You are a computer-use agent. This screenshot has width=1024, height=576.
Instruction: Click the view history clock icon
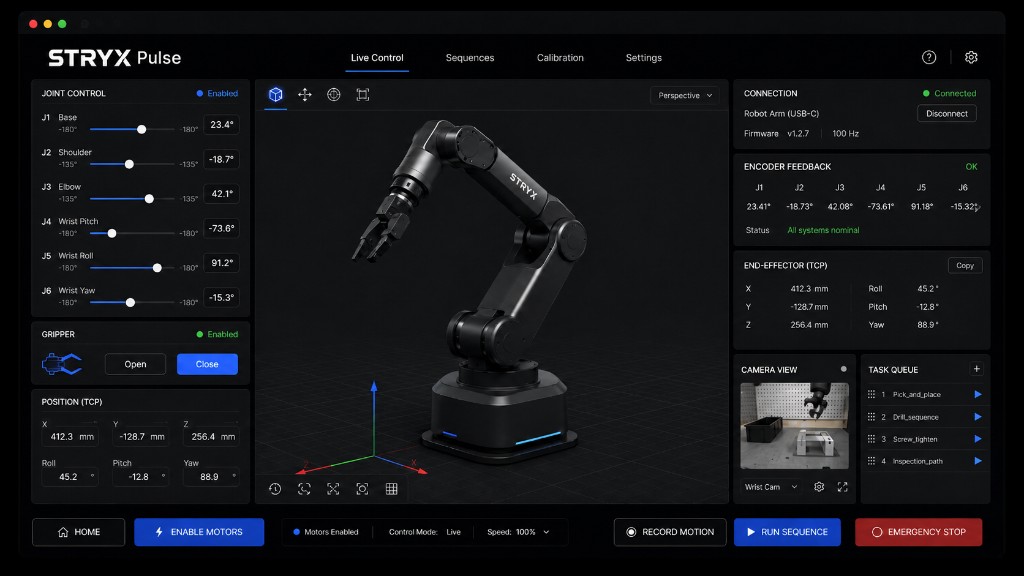275,488
